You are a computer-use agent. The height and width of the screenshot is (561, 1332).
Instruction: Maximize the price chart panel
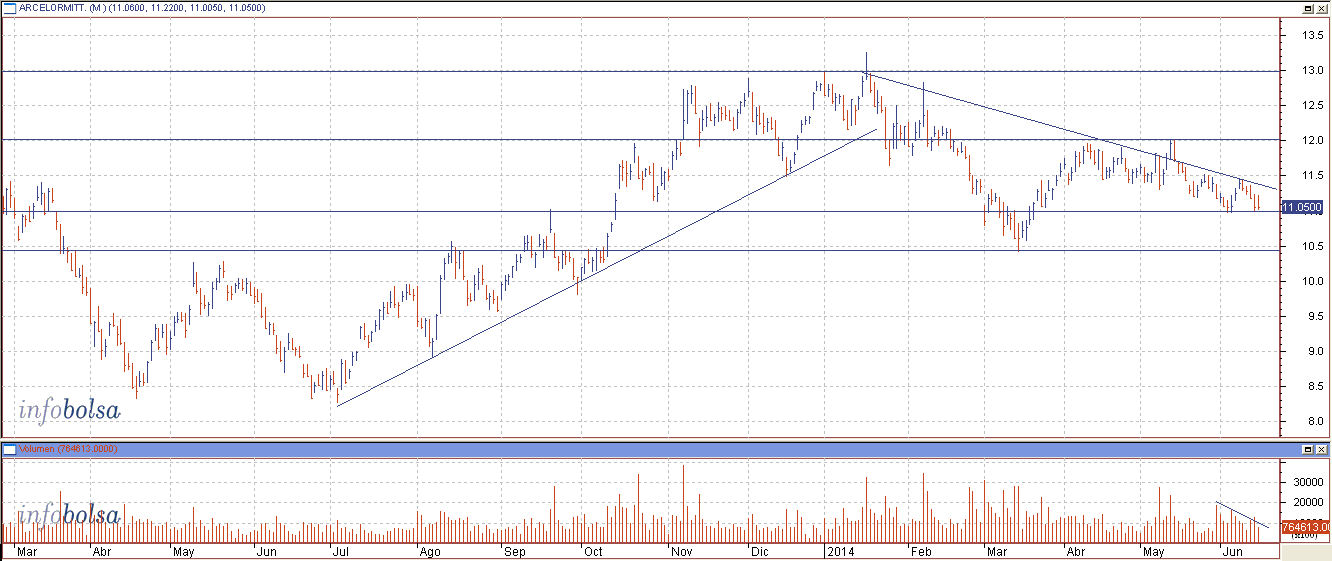(x=1308, y=8)
